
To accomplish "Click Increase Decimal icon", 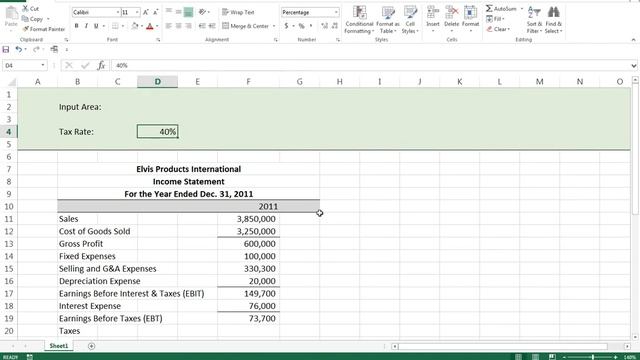I will point(324,26).
